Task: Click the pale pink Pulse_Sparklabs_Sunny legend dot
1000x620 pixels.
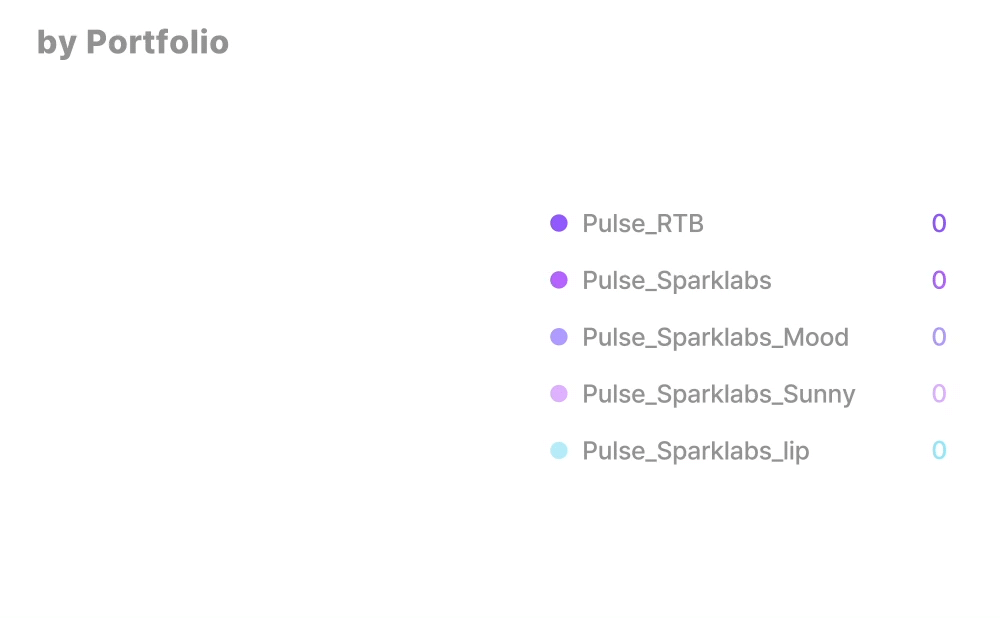Action: 559,394
